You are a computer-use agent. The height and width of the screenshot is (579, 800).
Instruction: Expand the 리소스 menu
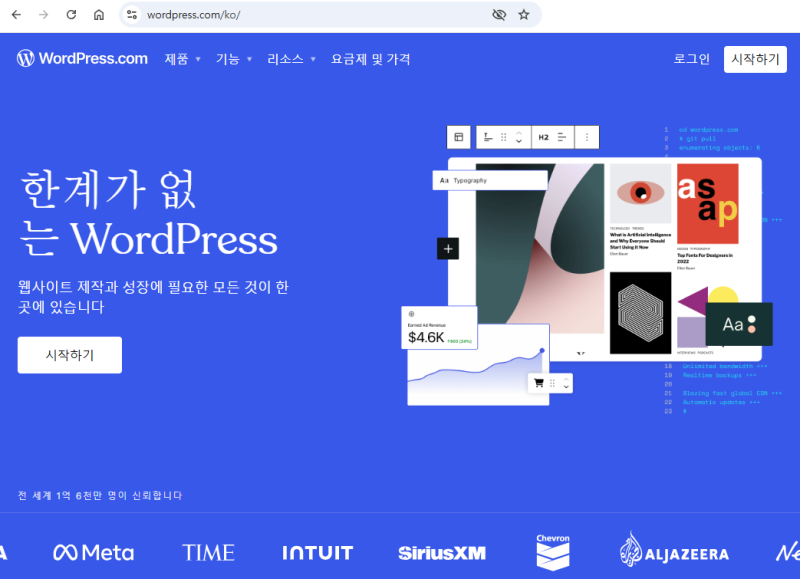pos(291,59)
